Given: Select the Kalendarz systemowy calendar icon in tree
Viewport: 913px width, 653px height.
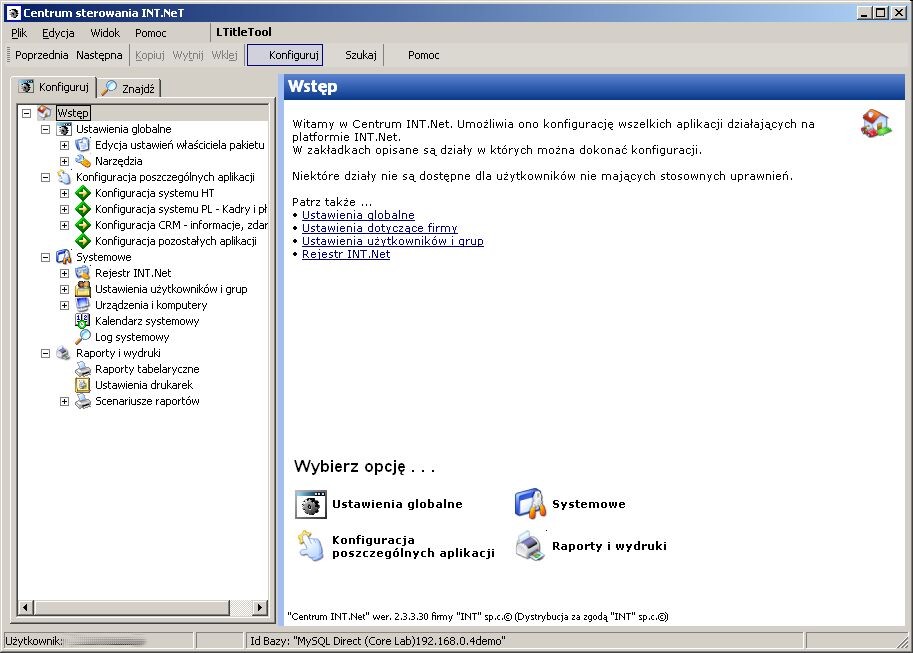Looking at the screenshot, I should click(83, 321).
